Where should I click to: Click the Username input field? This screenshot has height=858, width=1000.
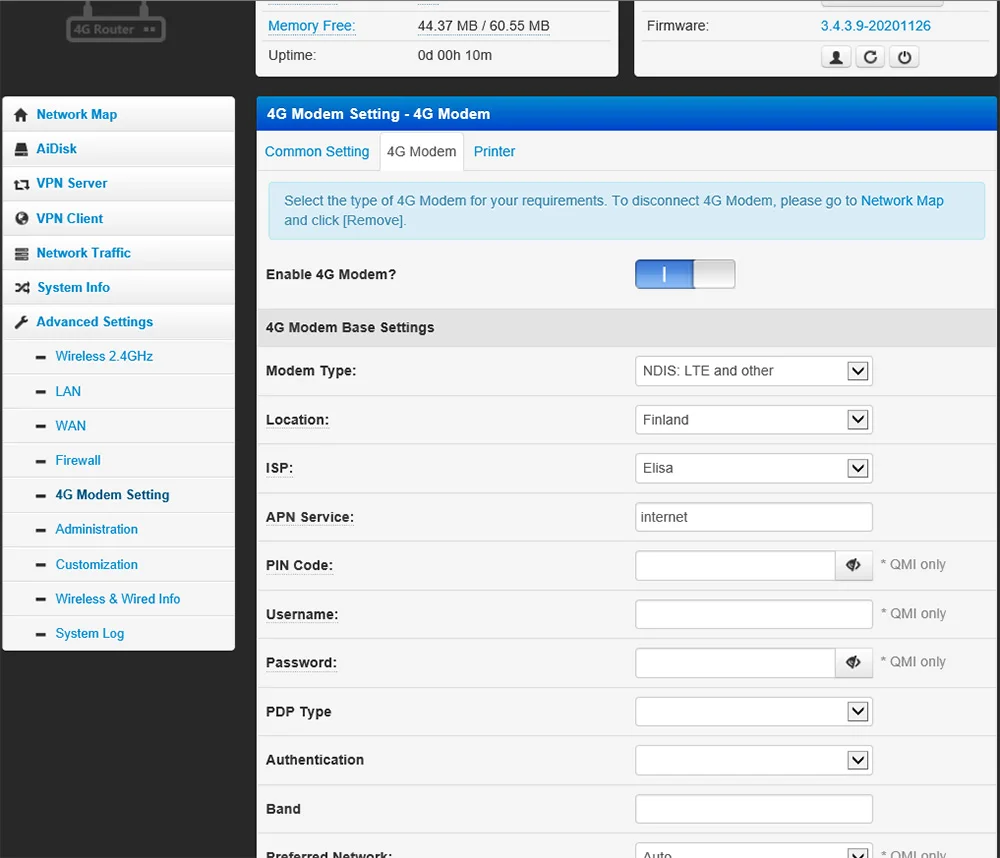pyautogui.click(x=754, y=614)
